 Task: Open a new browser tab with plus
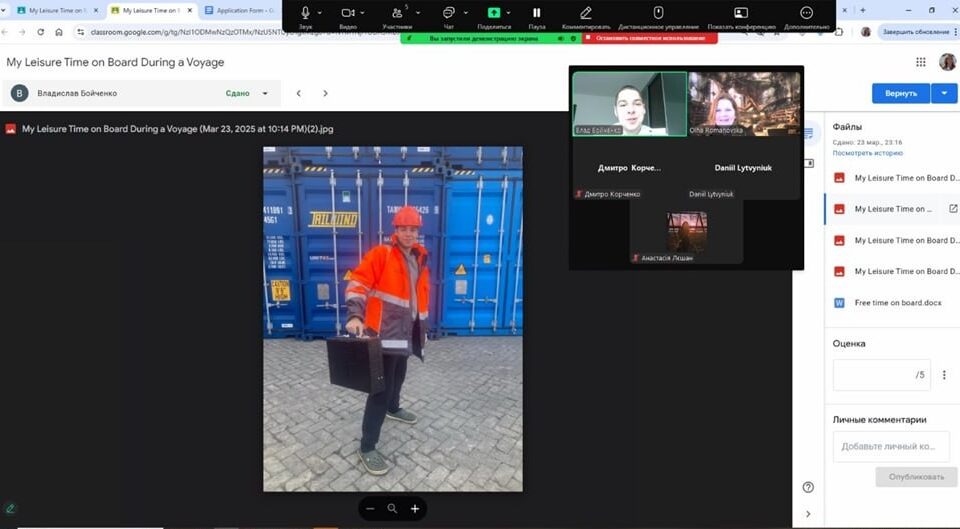(863, 10)
